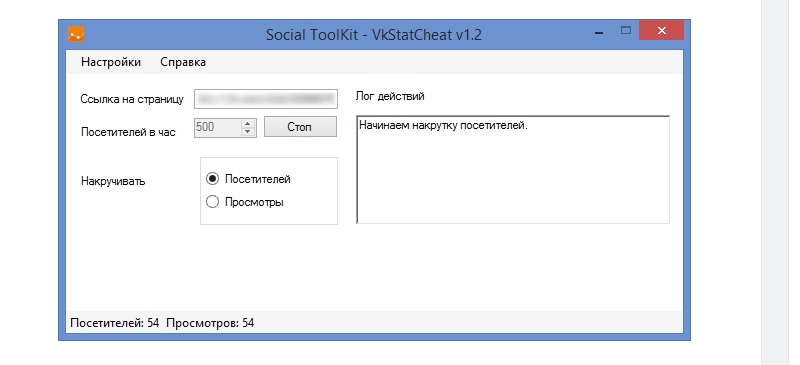The height and width of the screenshot is (365, 800).
Task: Click the Стоп button
Action: tap(300, 127)
